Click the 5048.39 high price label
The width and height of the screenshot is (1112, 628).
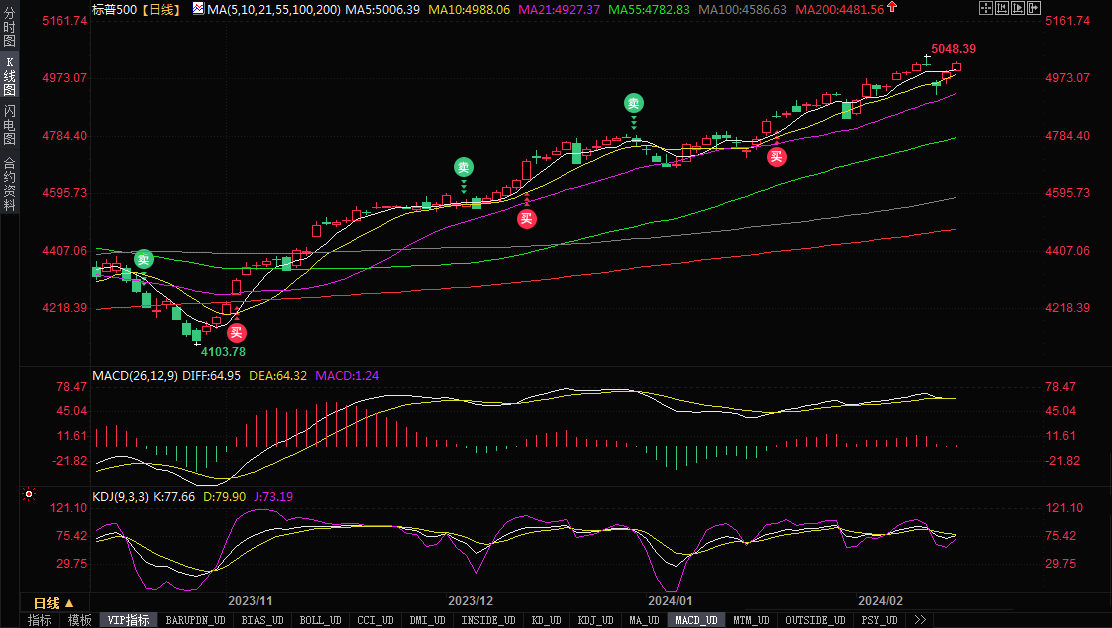point(952,48)
